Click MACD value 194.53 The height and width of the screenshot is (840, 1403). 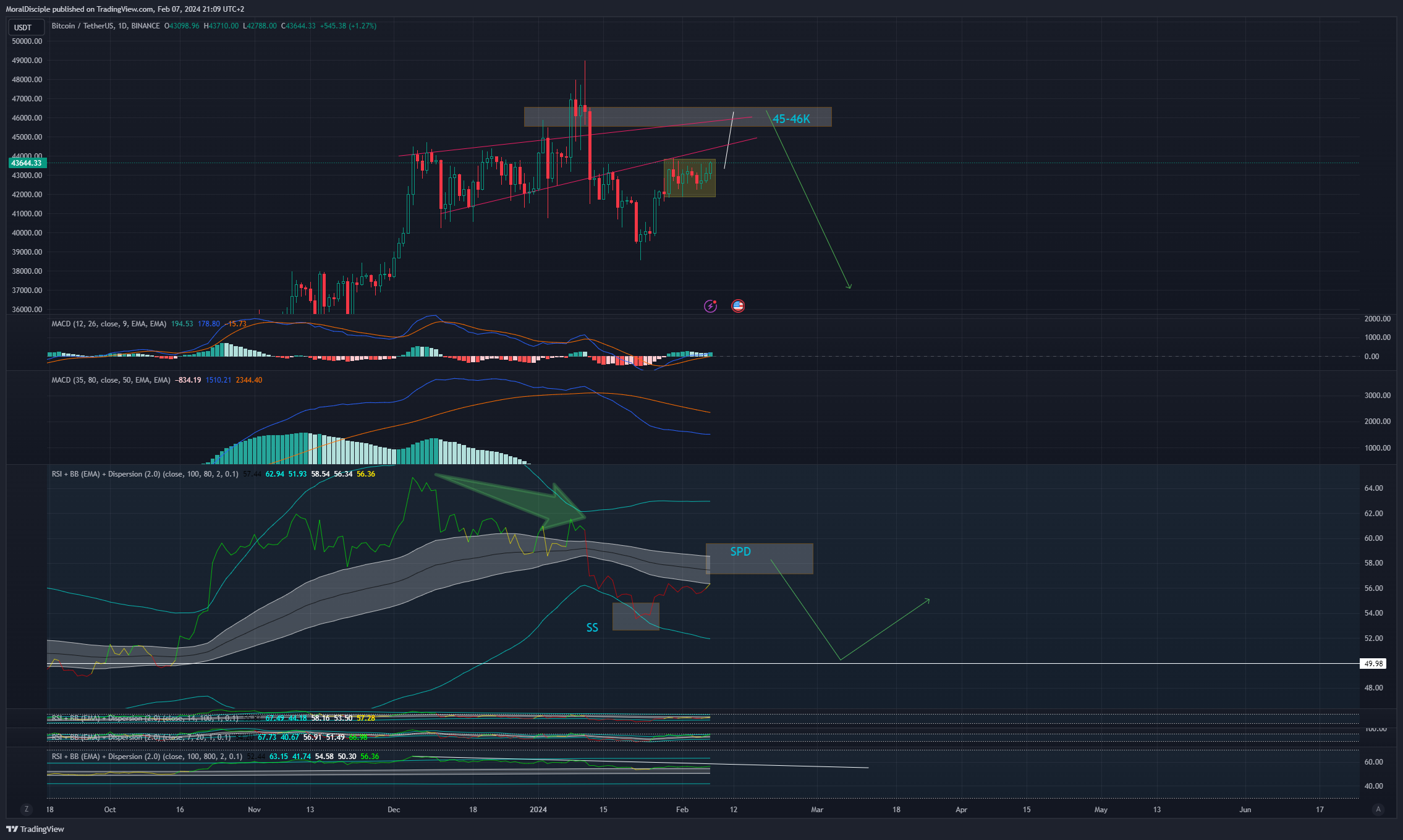click(182, 324)
